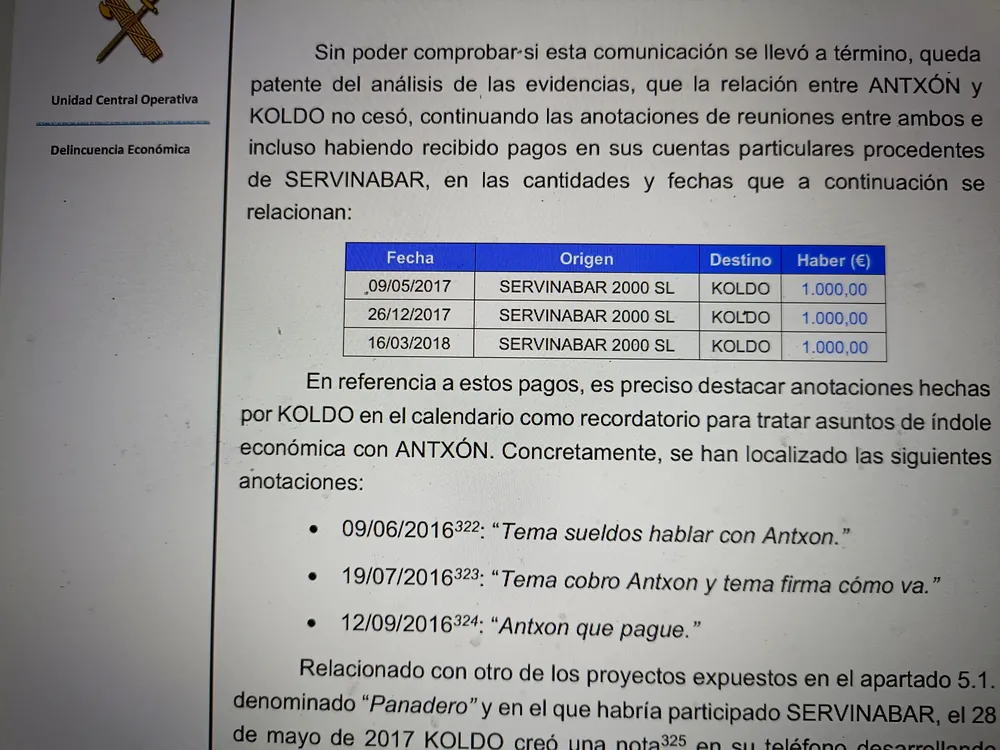Select the 'Fecha' column header
The height and width of the screenshot is (750, 1000).
pos(410,258)
